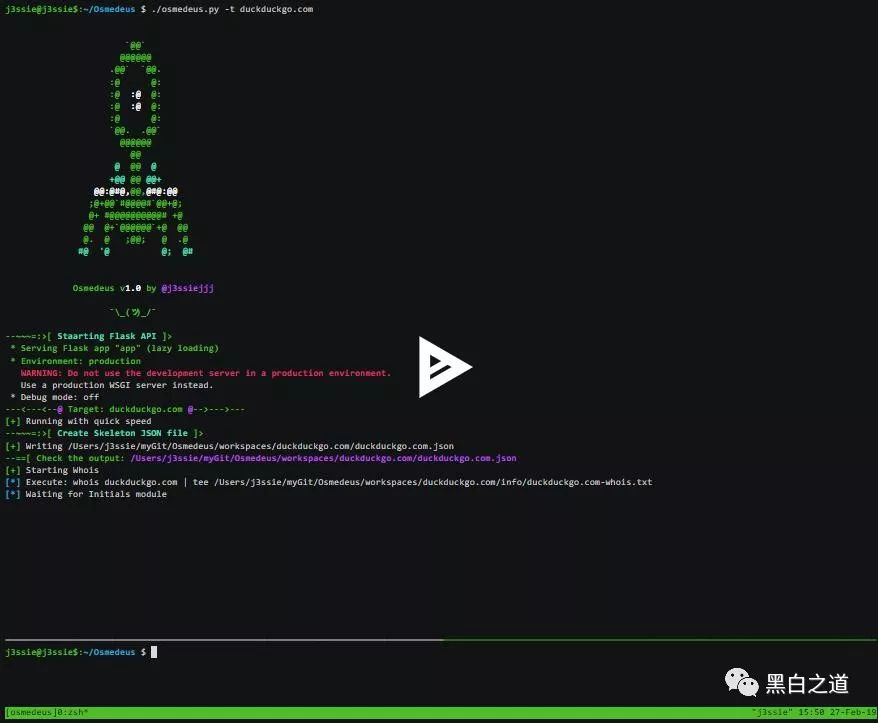Screen dimensions: 878x723
Task: Click 'Waiting for Initials module' line
Action: [86, 495]
